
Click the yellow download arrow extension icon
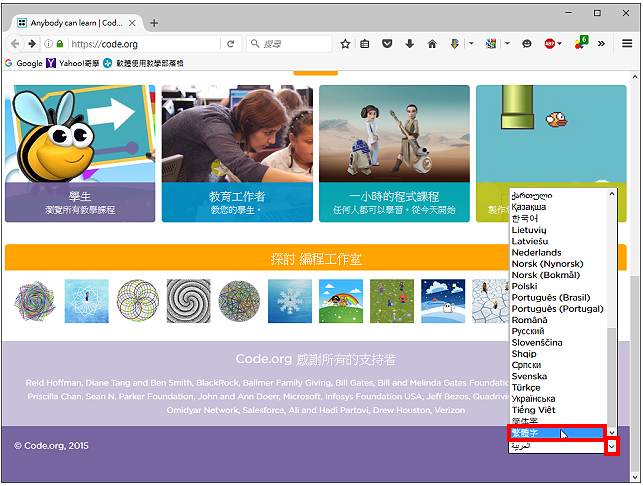pyautogui.click(x=455, y=43)
